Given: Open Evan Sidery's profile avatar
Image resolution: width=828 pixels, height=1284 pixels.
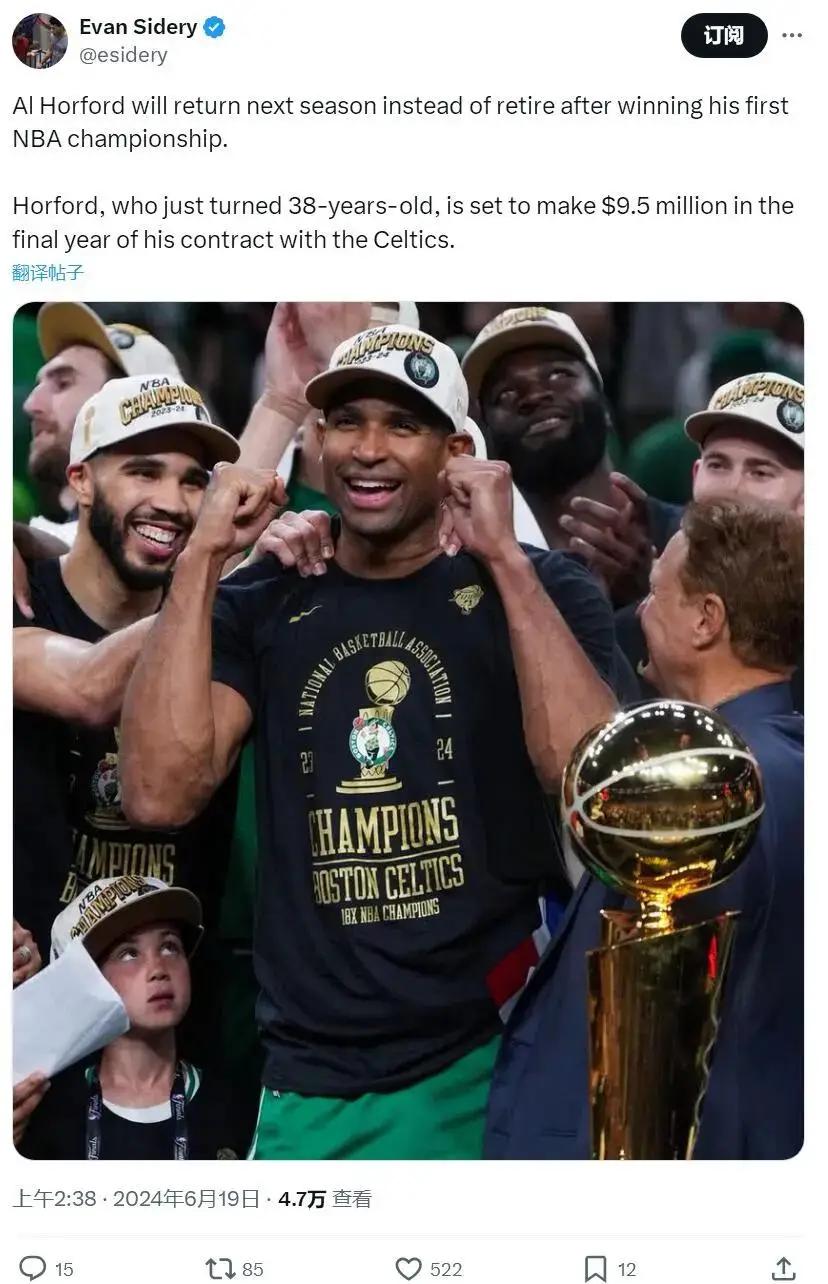Looking at the screenshot, I should (x=39, y=40).
